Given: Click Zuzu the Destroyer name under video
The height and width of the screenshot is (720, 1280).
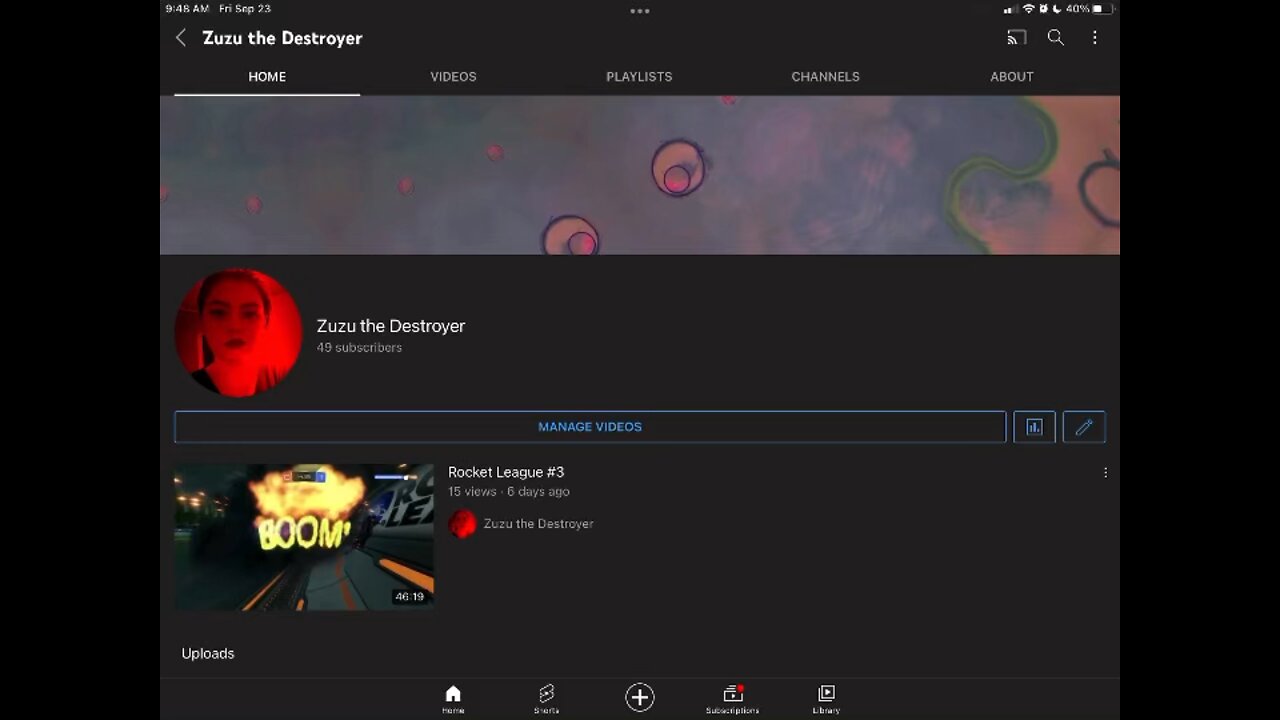Looking at the screenshot, I should 538,524.
